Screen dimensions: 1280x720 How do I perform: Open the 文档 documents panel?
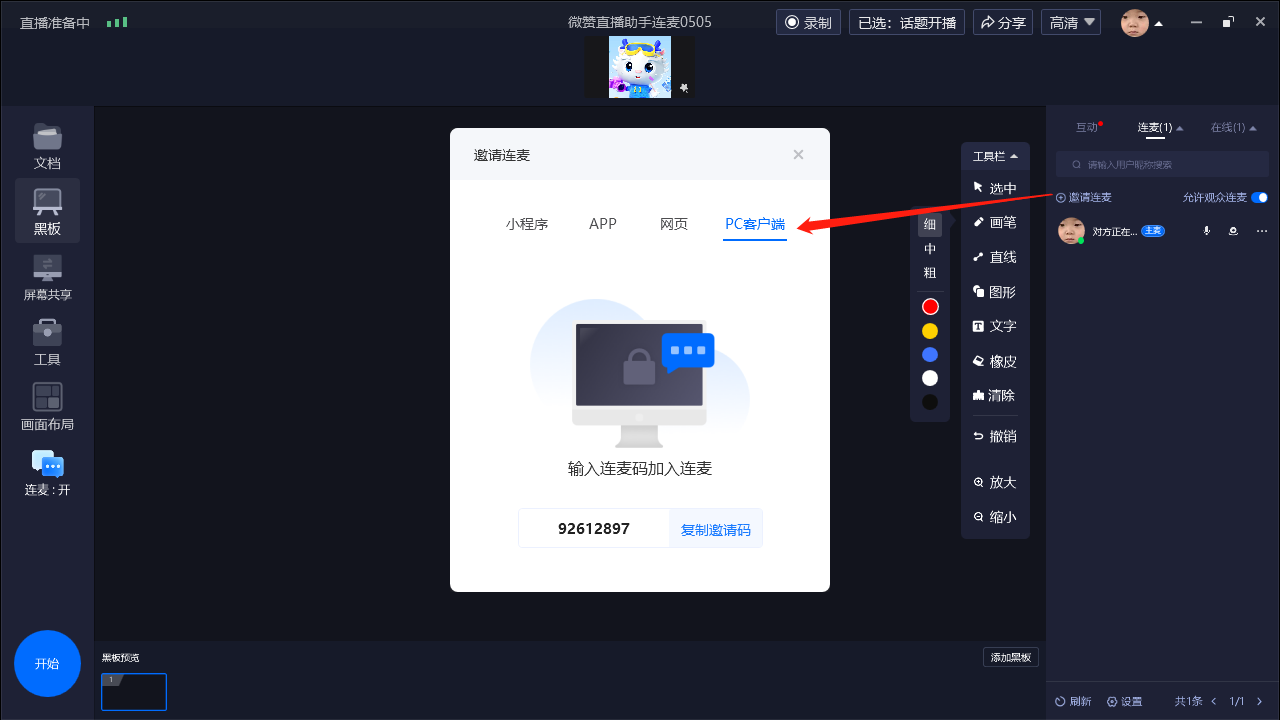point(47,146)
